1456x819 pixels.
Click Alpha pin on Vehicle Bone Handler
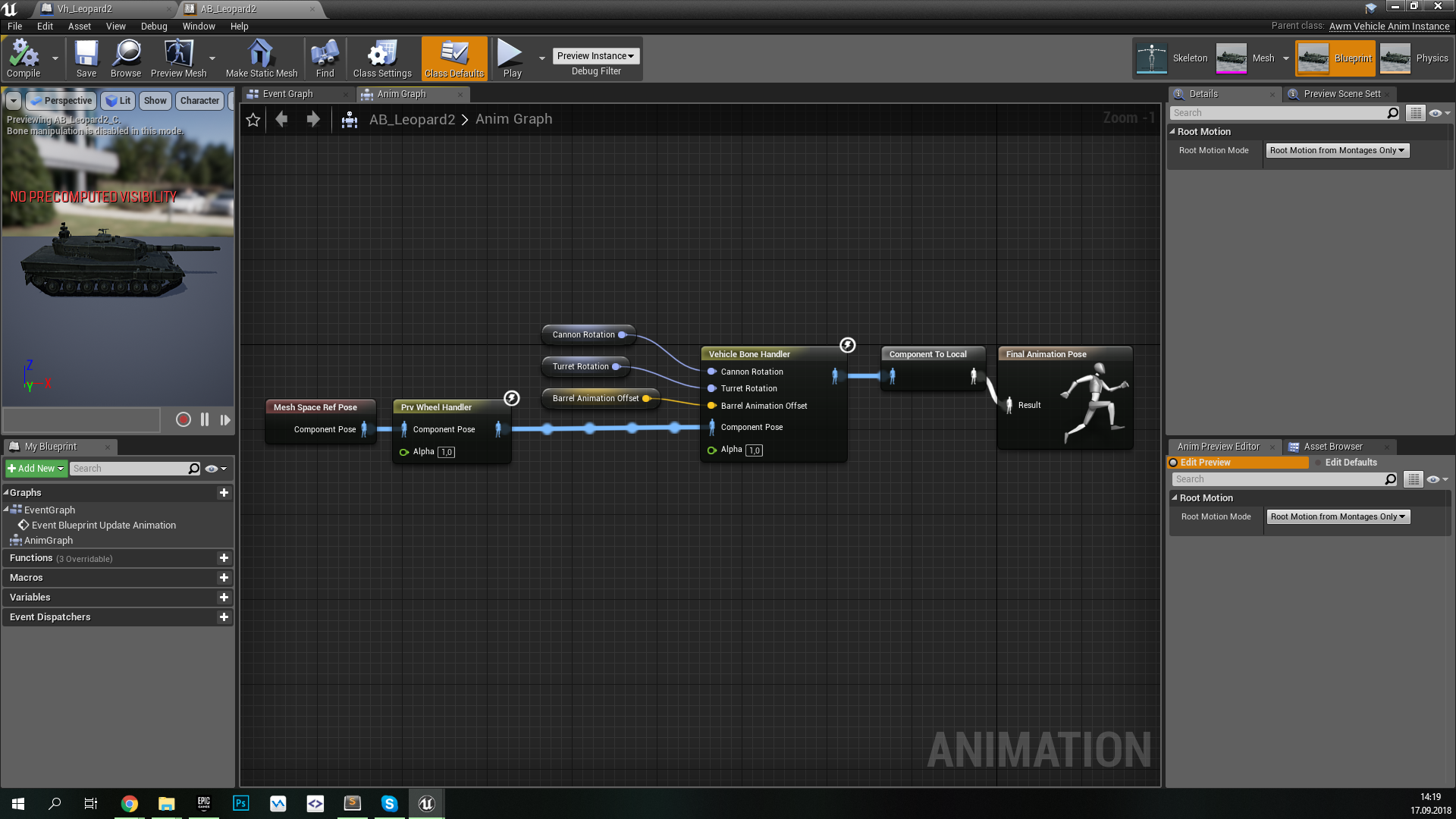[x=711, y=450]
